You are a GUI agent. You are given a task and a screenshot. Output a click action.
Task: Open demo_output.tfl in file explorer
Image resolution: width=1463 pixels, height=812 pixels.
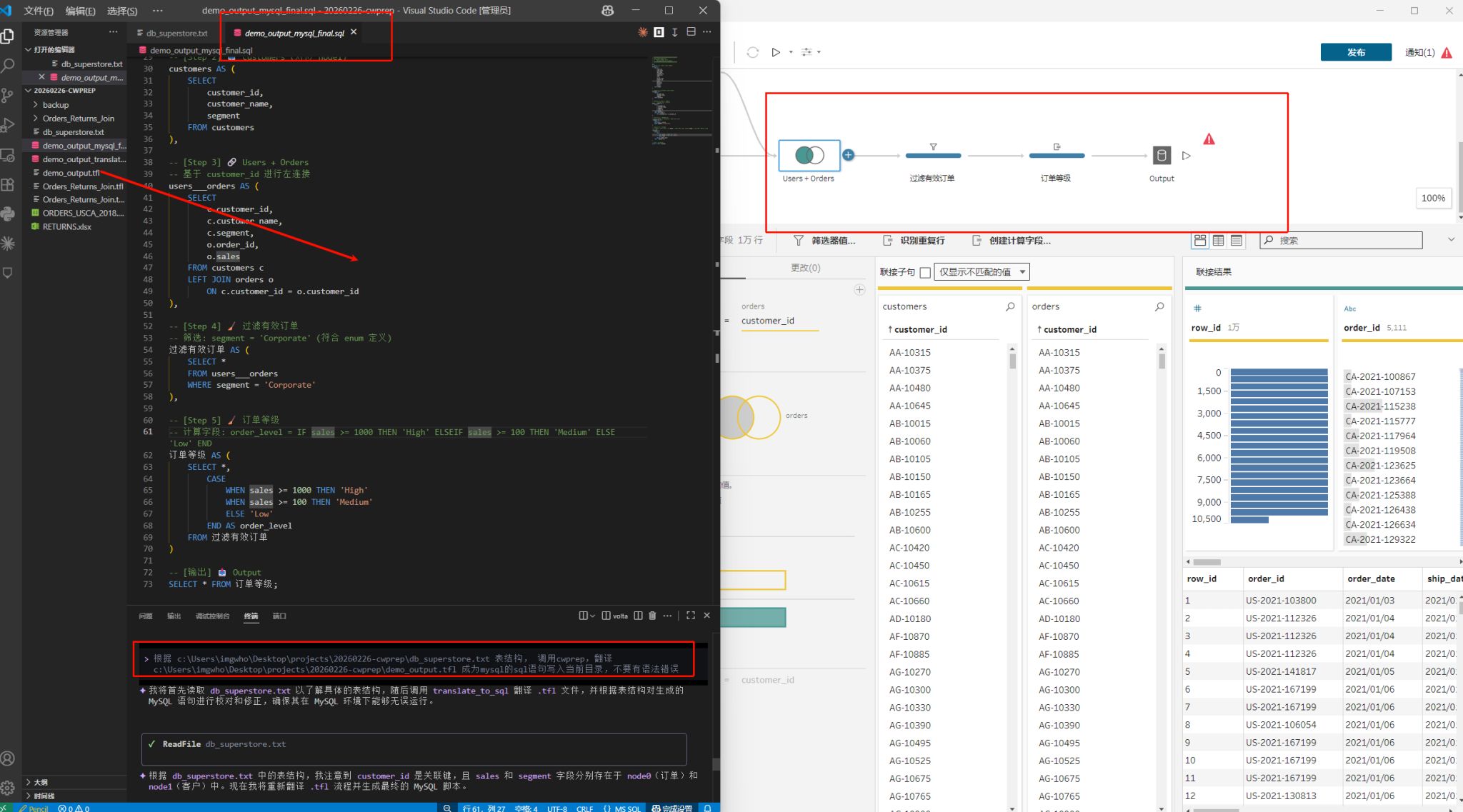(71, 173)
